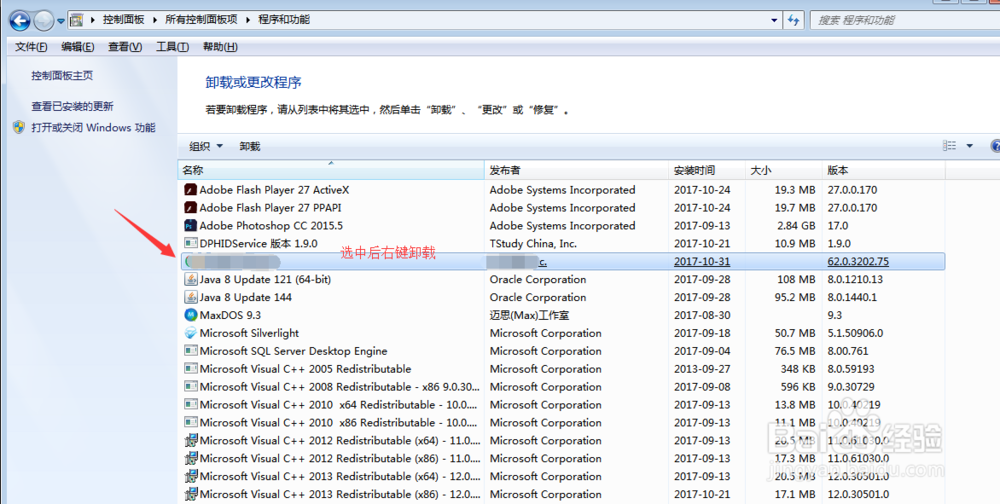Click the Java 8 Update 144 icon
The image size is (1000, 504).
point(190,297)
